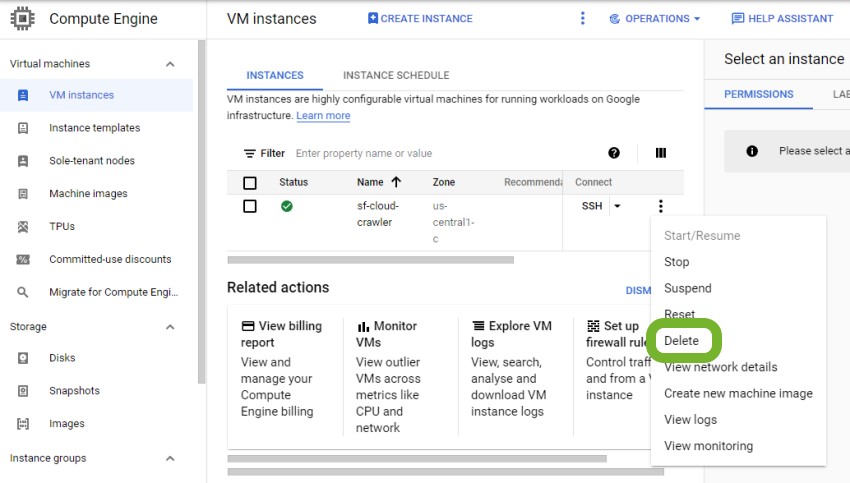The height and width of the screenshot is (483, 850).
Task: Switch to the Instance Schedule tab
Action: [x=395, y=75]
